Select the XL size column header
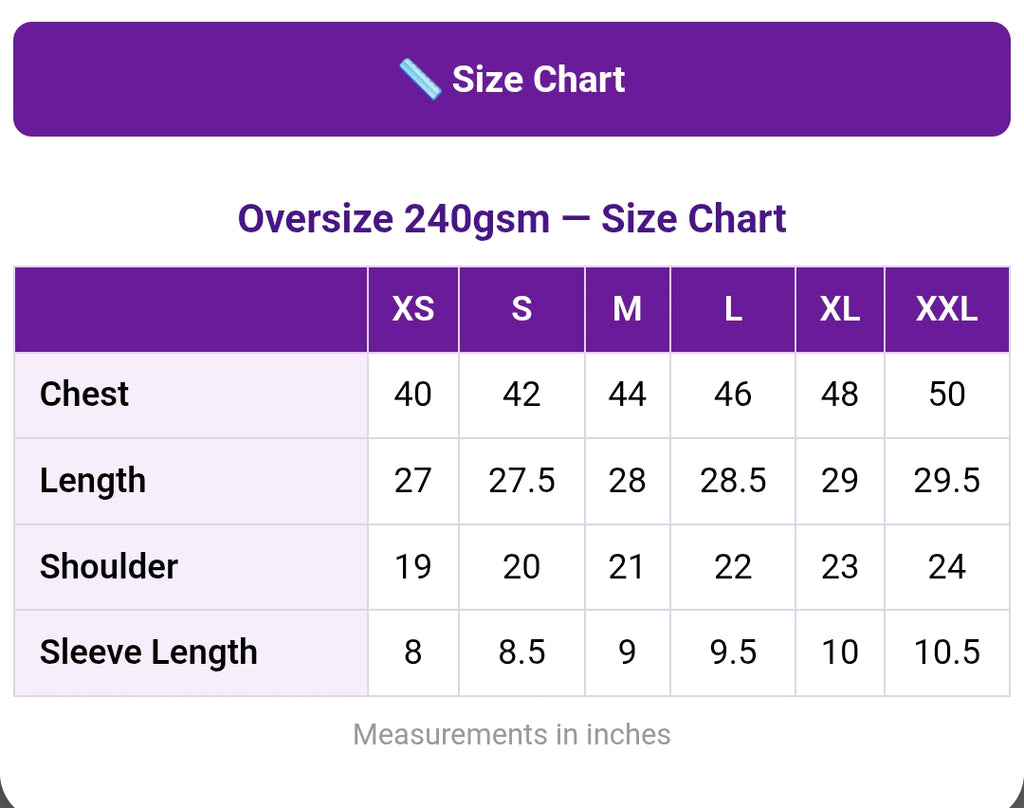Image resolution: width=1024 pixels, height=808 pixels. (840, 309)
